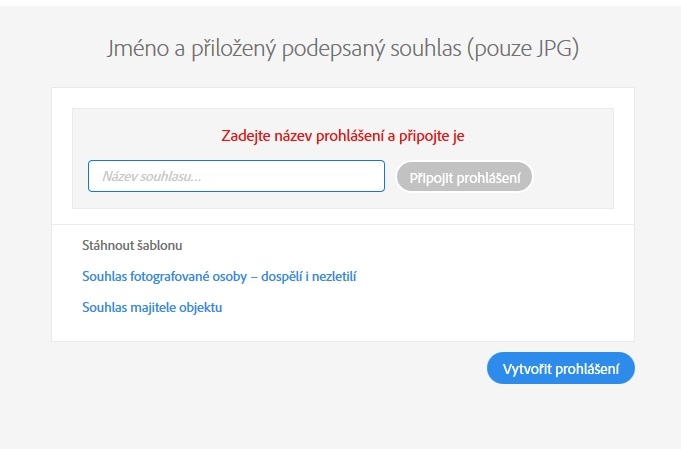Image resolution: width=681 pixels, height=449 pixels.
Task: Open the Souhlas majitele objektu link
Action: 152,307
